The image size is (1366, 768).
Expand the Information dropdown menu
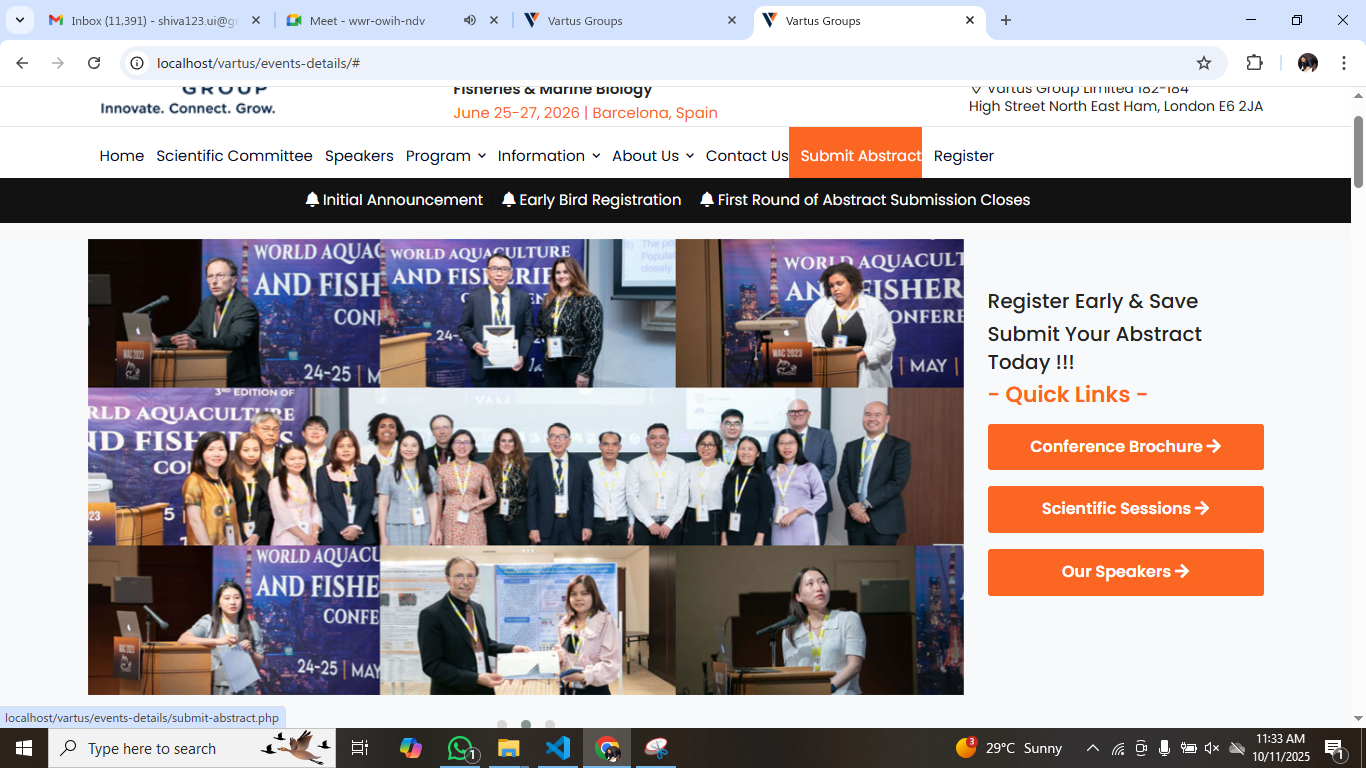[x=548, y=156]
